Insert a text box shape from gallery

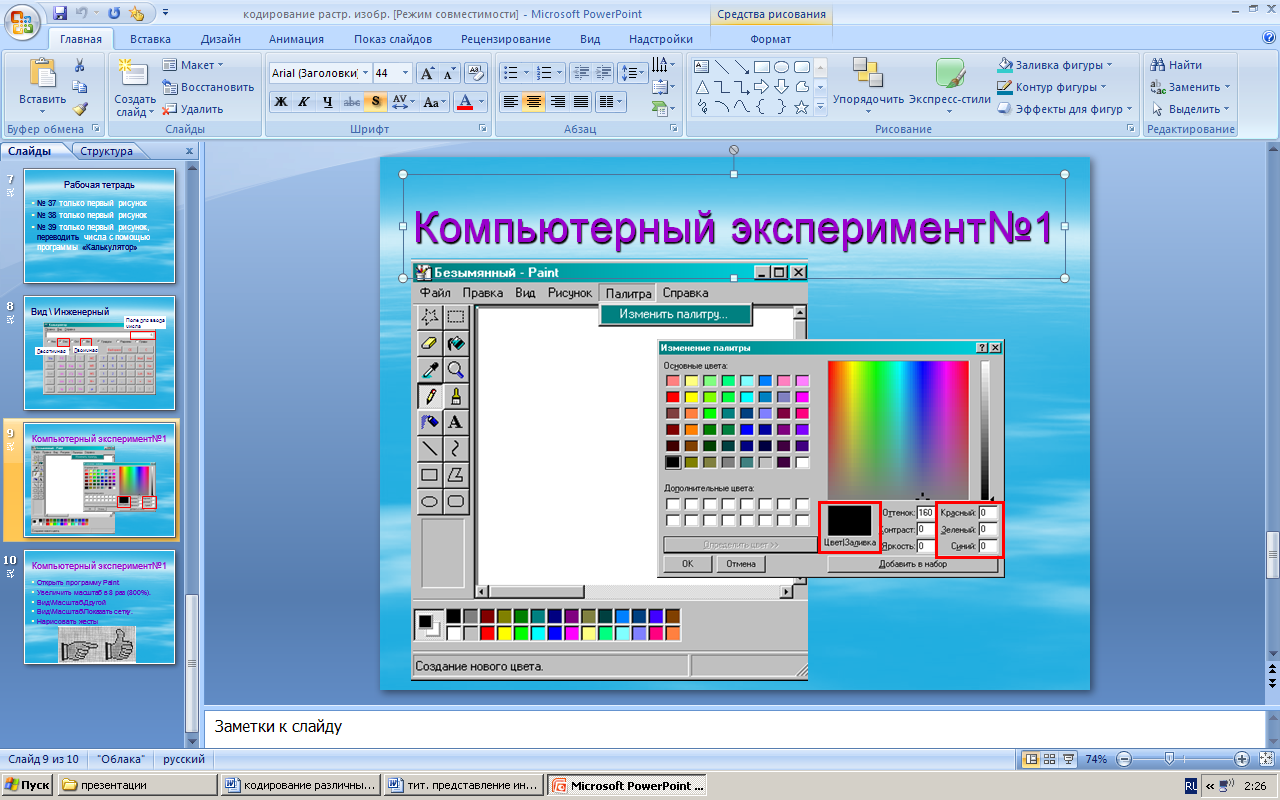point(701,67)
